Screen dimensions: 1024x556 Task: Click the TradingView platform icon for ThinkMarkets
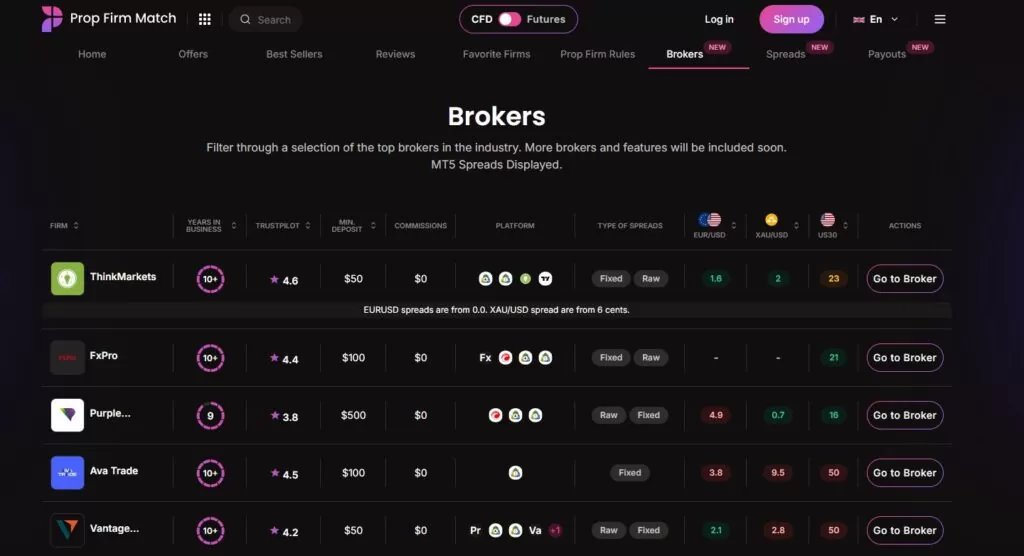click(x=545, y=279)
